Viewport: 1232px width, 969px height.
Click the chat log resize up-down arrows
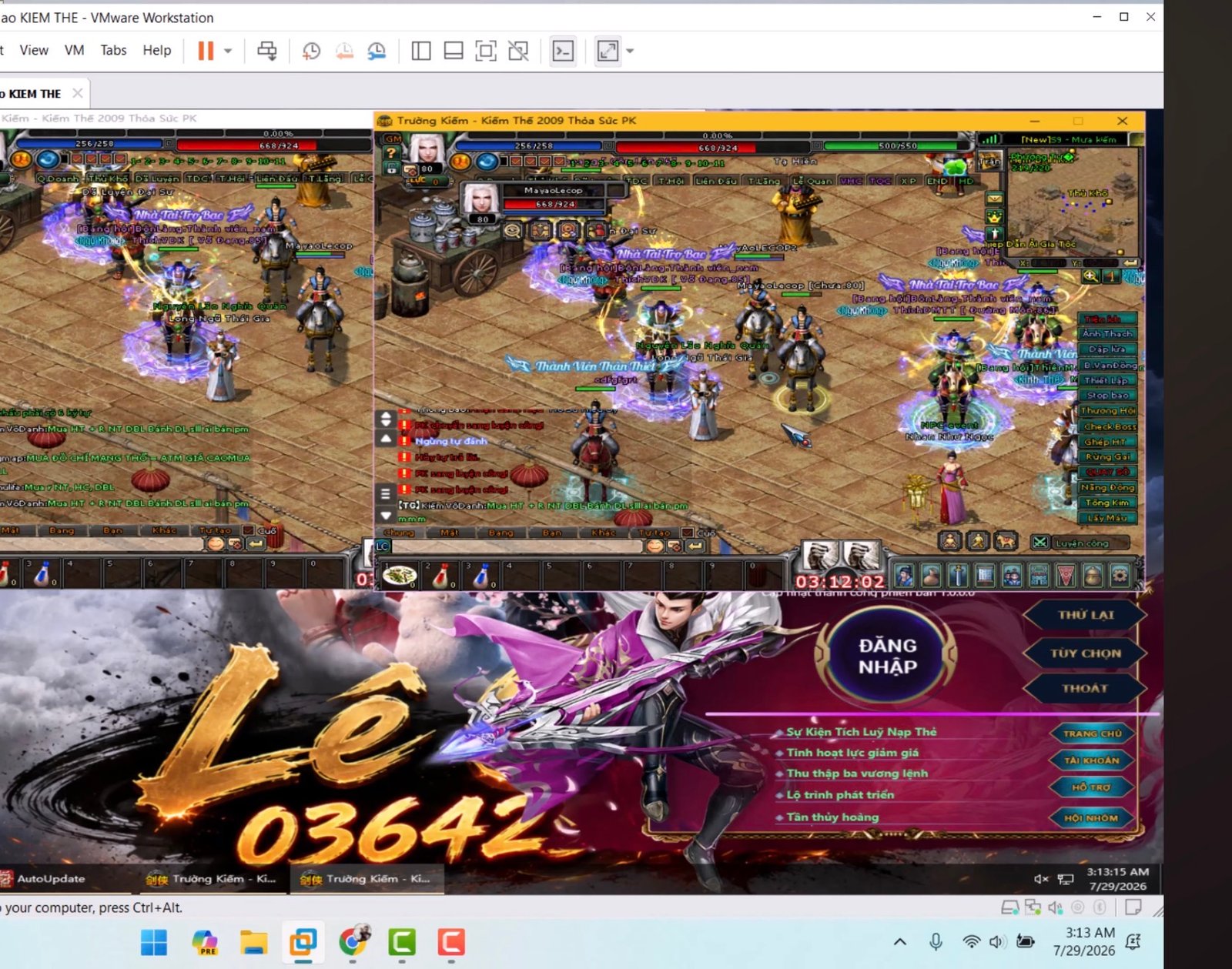tap(387, 419)
